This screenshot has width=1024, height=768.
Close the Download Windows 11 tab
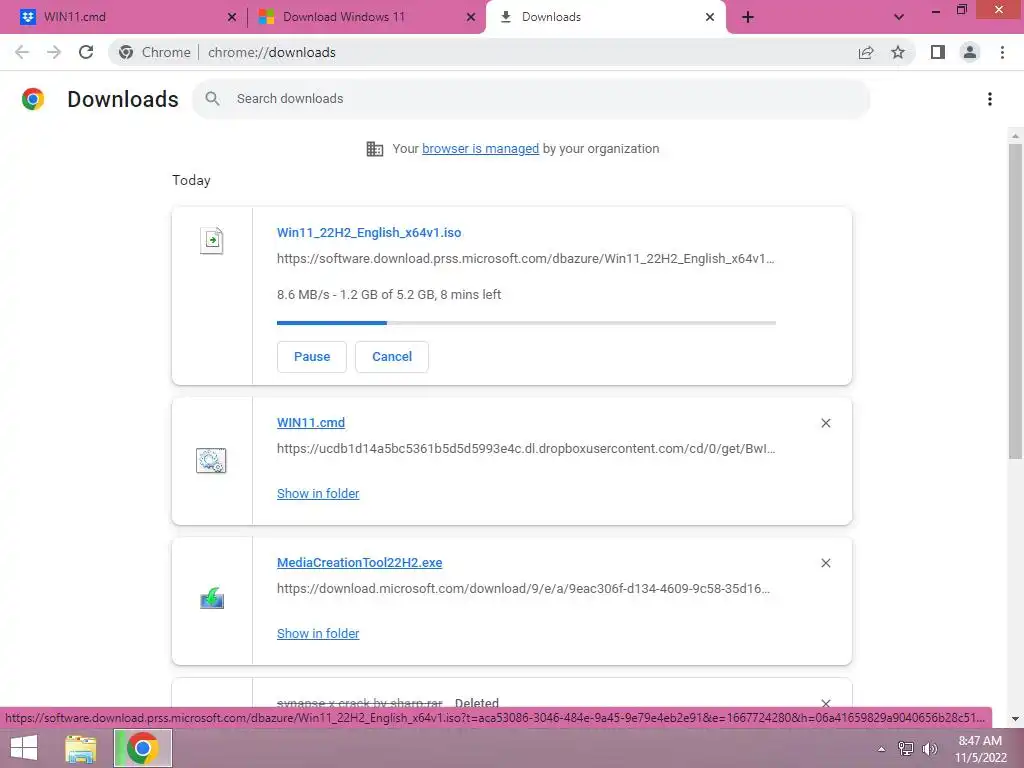(471, 17)
